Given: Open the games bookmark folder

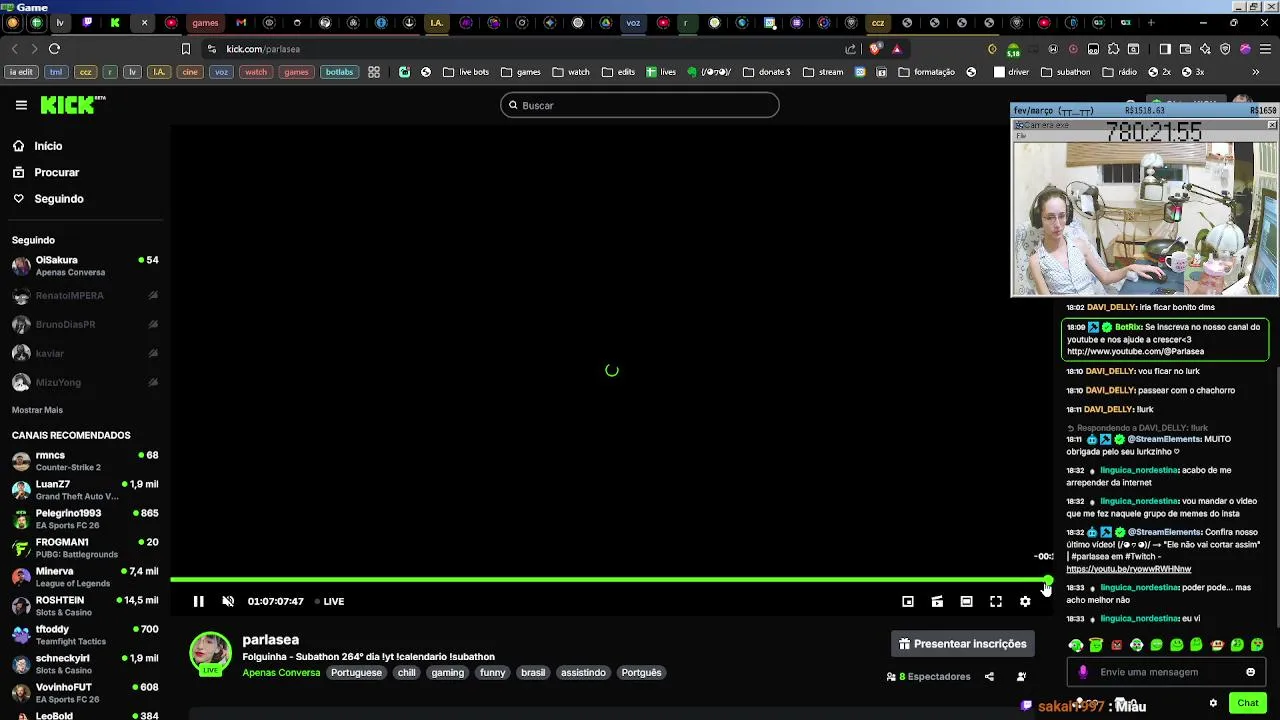Looking at the screenshot, I should [521, 72].
